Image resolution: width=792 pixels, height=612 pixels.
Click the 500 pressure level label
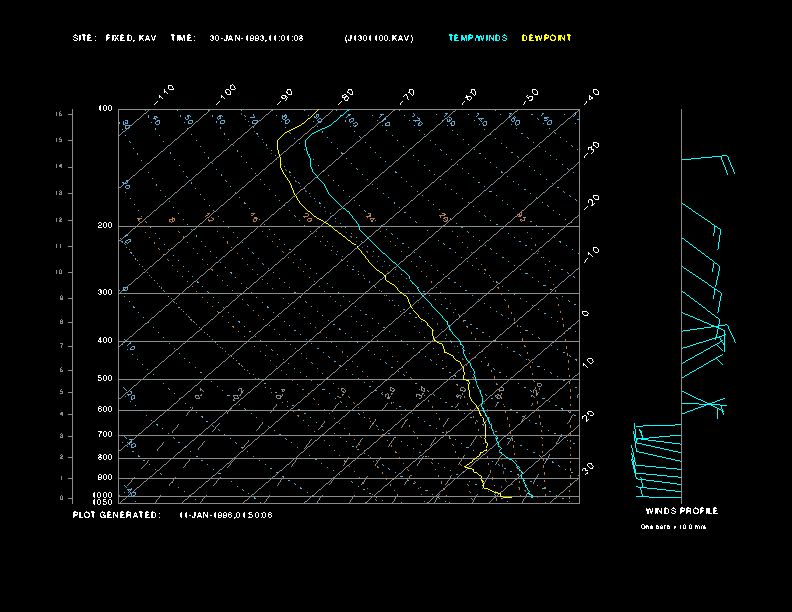tap(104, 379)
